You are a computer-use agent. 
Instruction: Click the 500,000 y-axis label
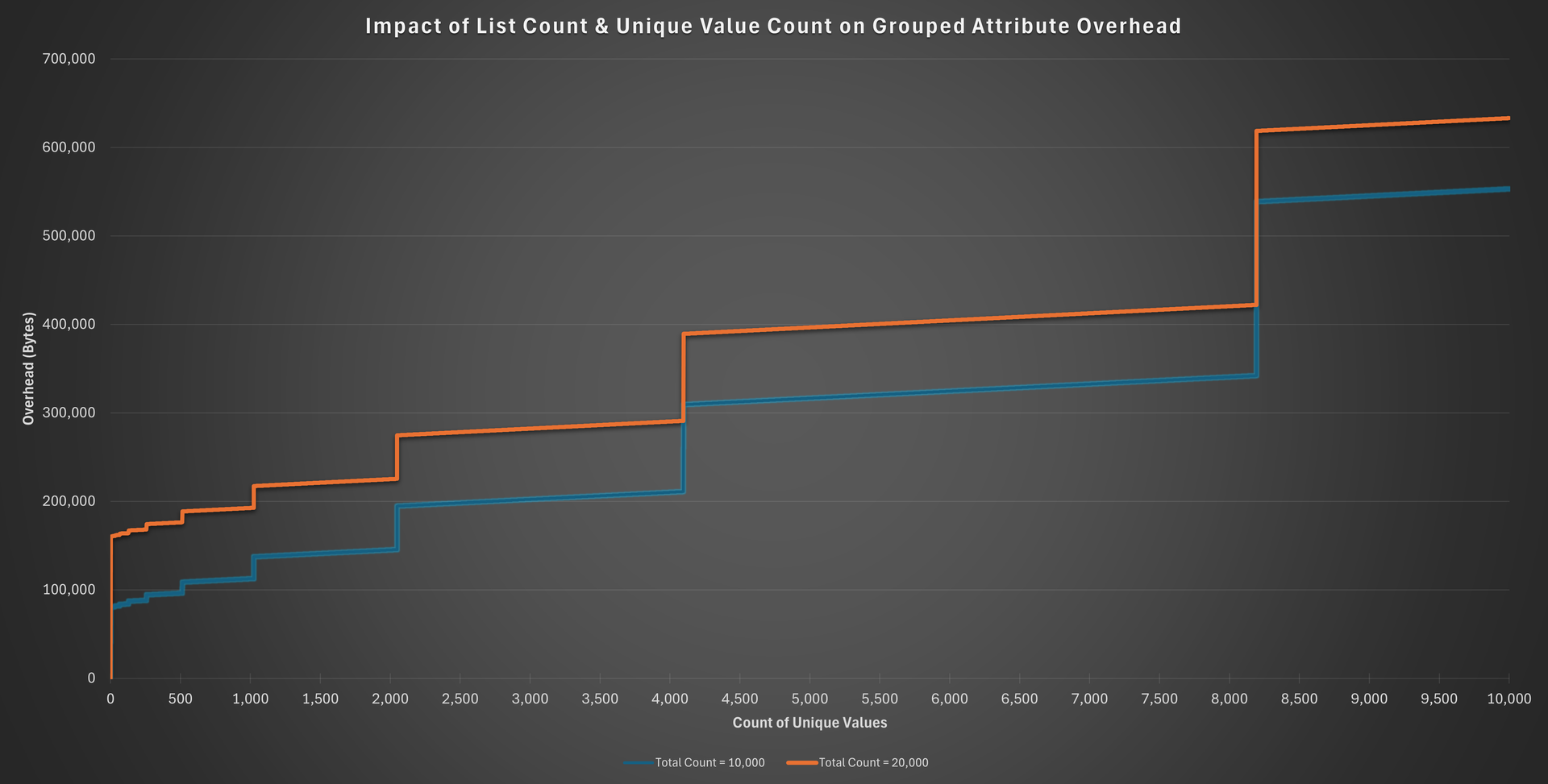[69, 236]
